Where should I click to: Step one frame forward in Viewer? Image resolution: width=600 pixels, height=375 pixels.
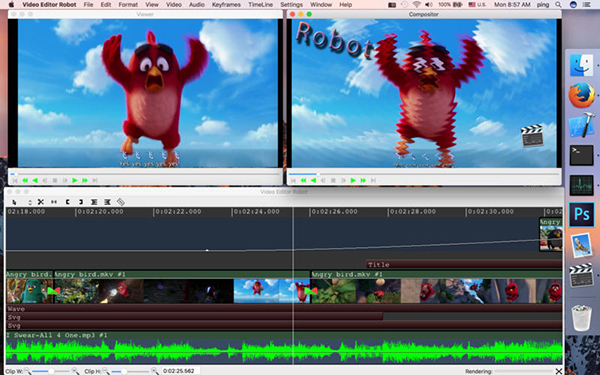(65, 180)
